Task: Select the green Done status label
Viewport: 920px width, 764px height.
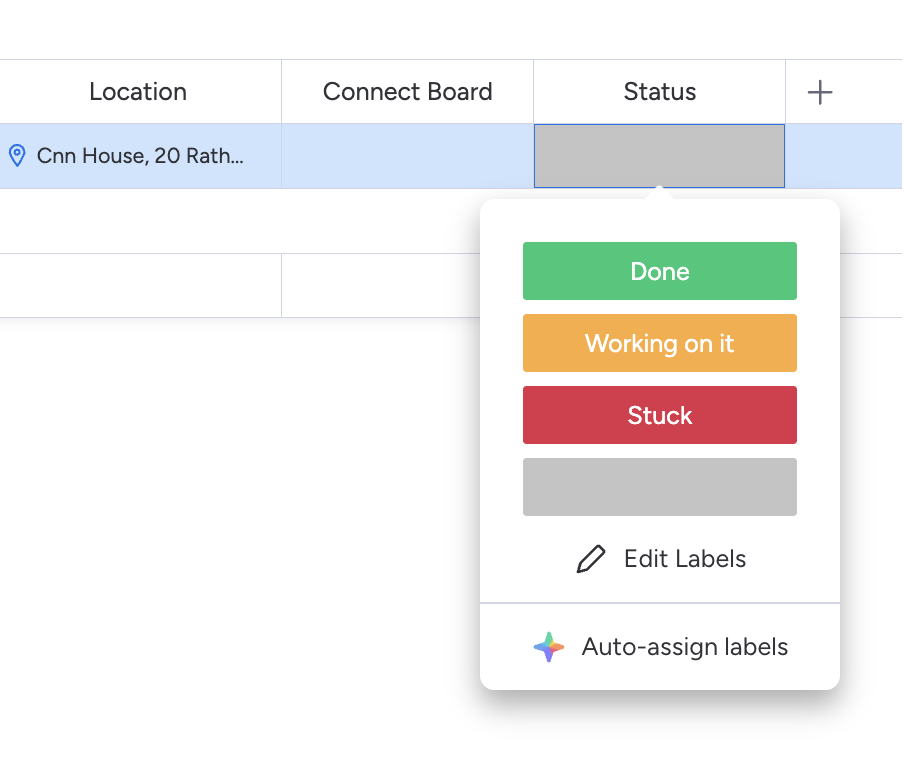Action: click(659, 271)
